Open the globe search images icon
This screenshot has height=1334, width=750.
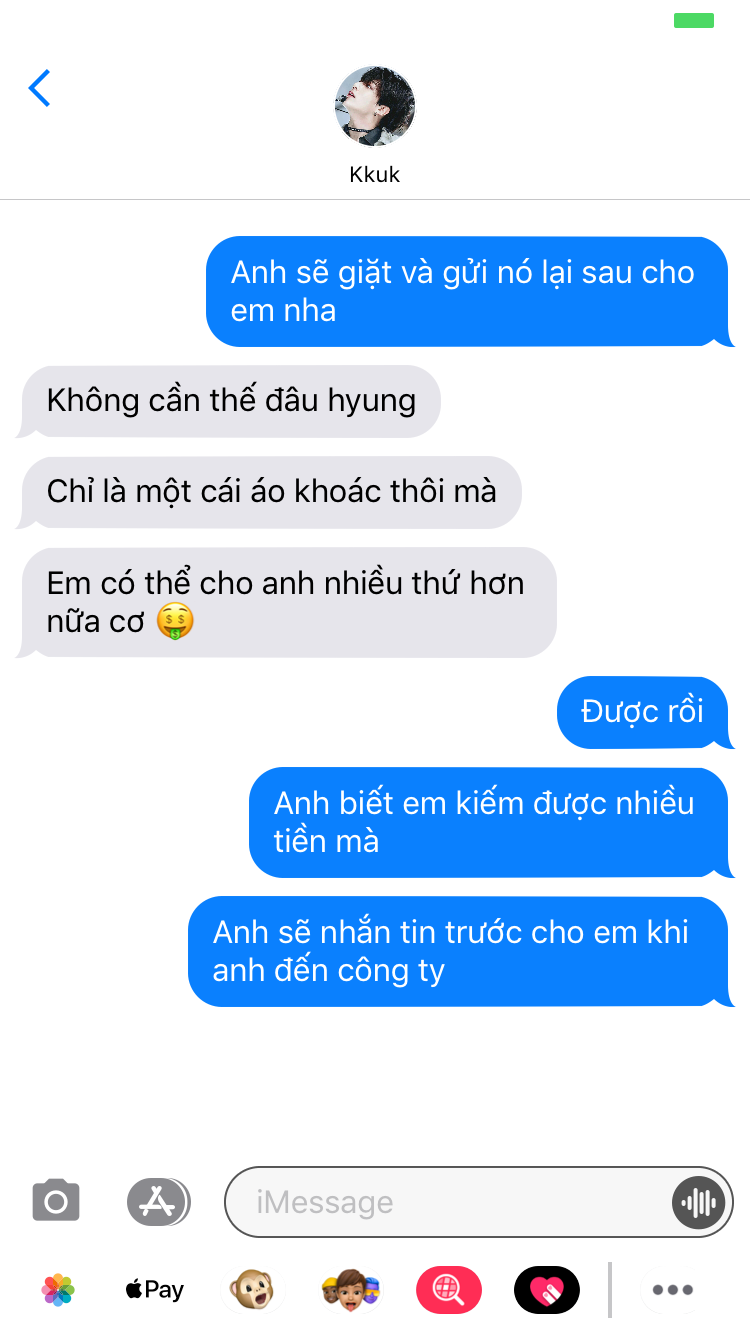pyautogui.click(x=448, y=1290)
